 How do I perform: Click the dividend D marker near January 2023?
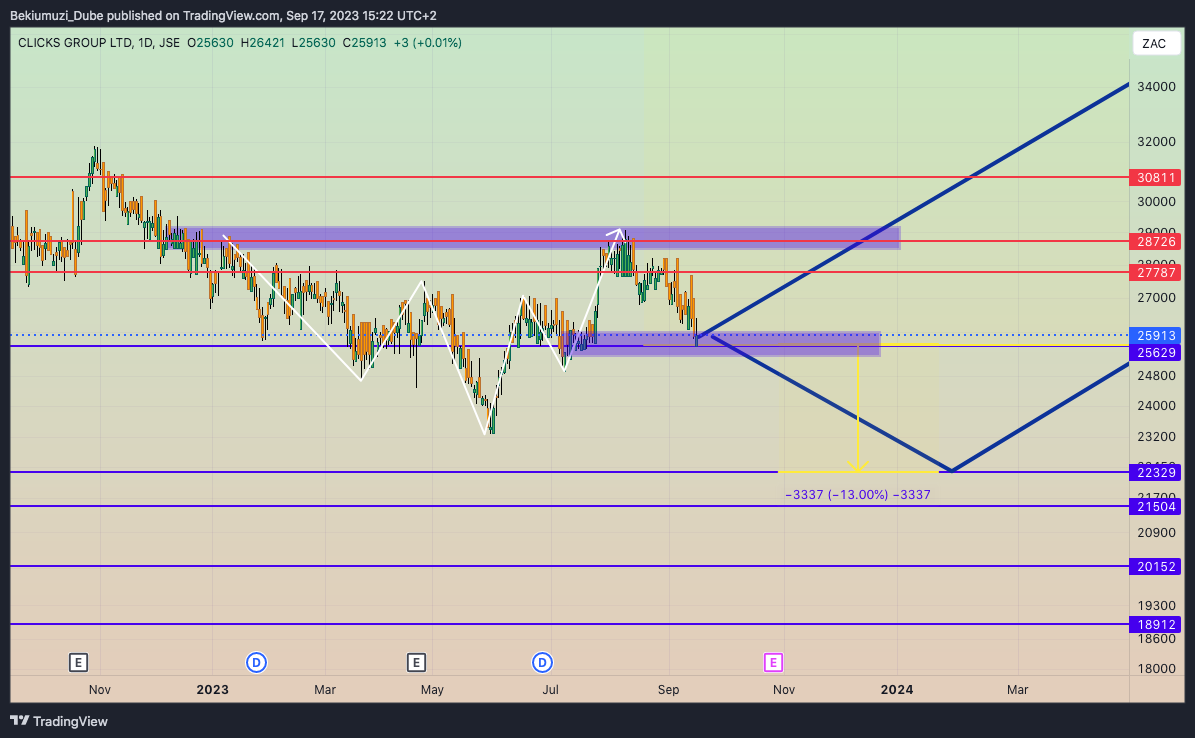coord(256,663)
